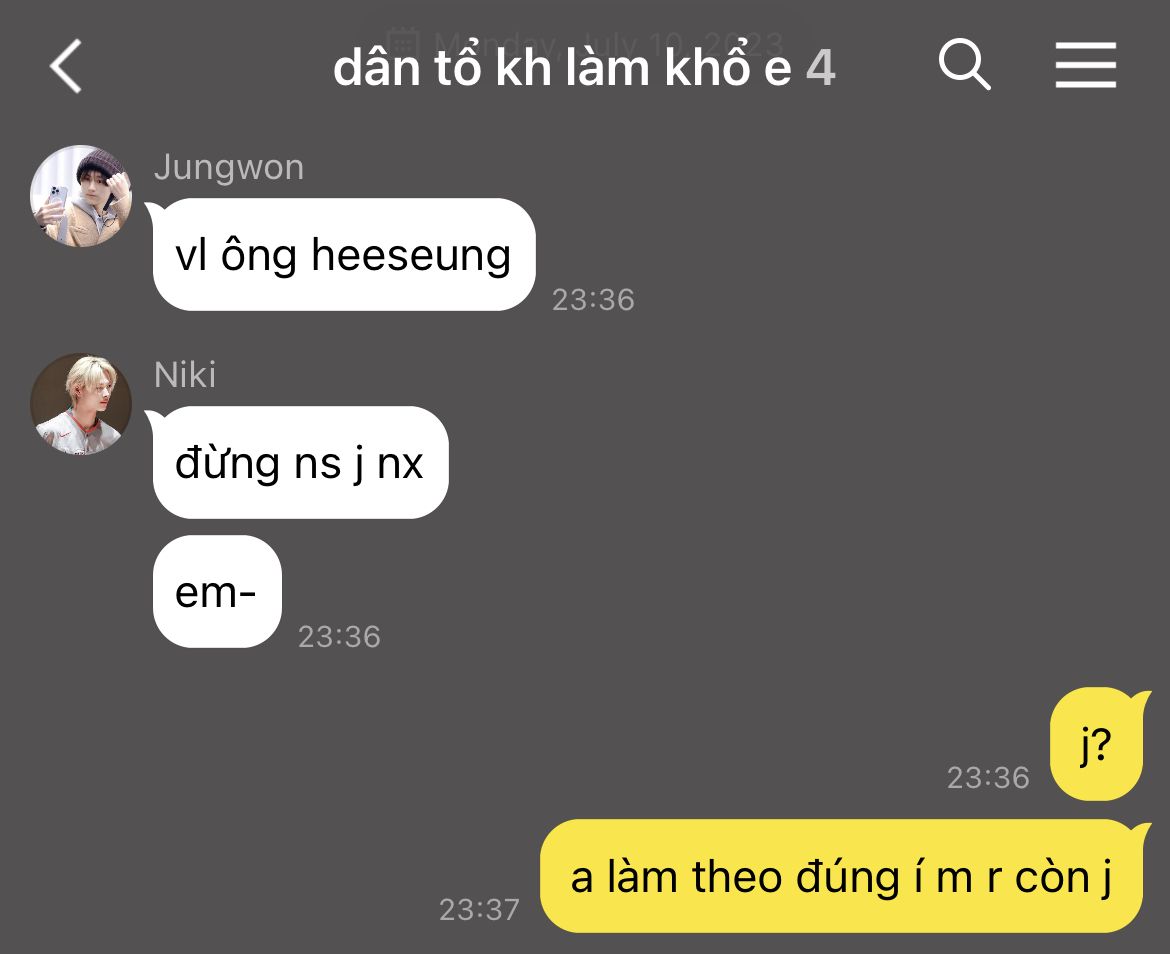Select Niki's em- message bubble

(x=216, y=591)
